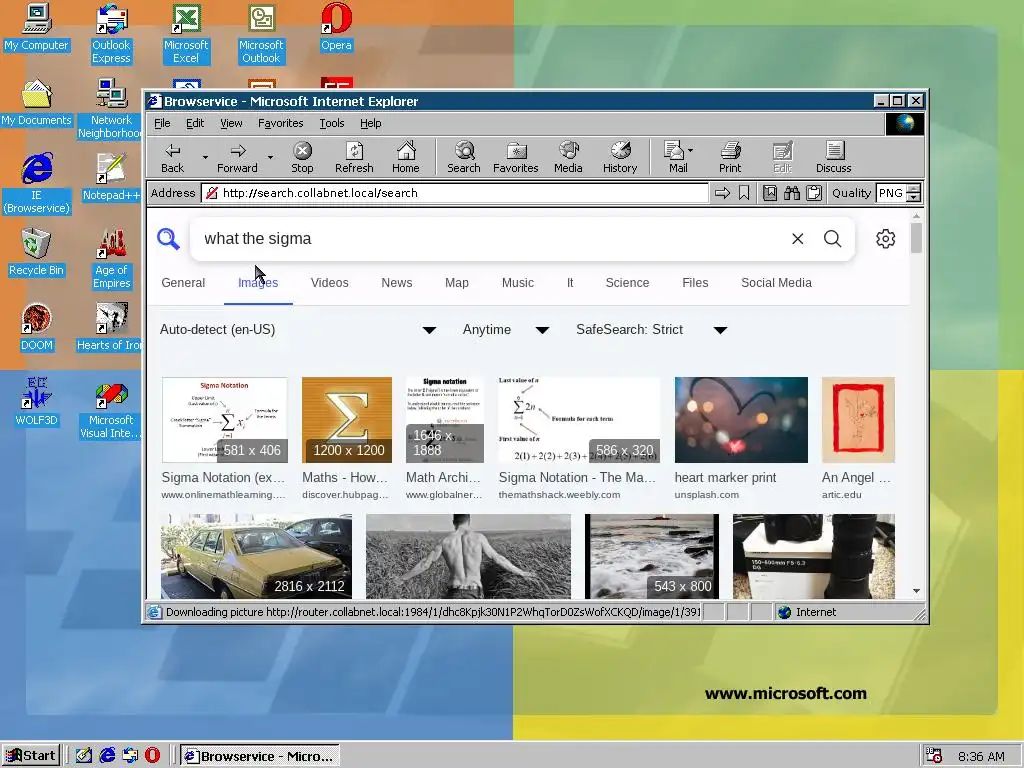Click the Back toolbar button

[x=172, y=157]
